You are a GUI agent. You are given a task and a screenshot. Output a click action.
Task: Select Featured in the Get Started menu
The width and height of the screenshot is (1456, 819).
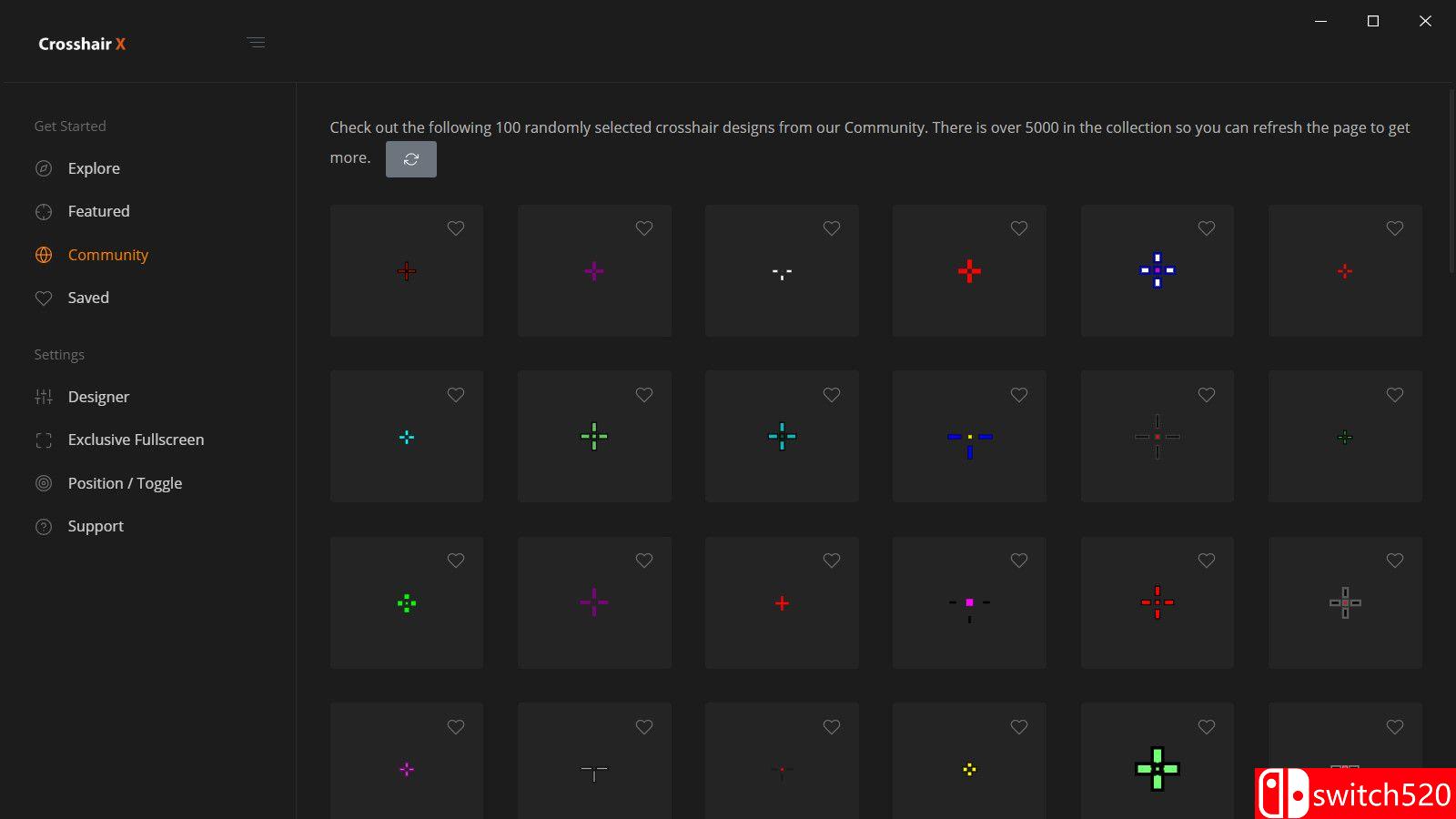[97, 210]
